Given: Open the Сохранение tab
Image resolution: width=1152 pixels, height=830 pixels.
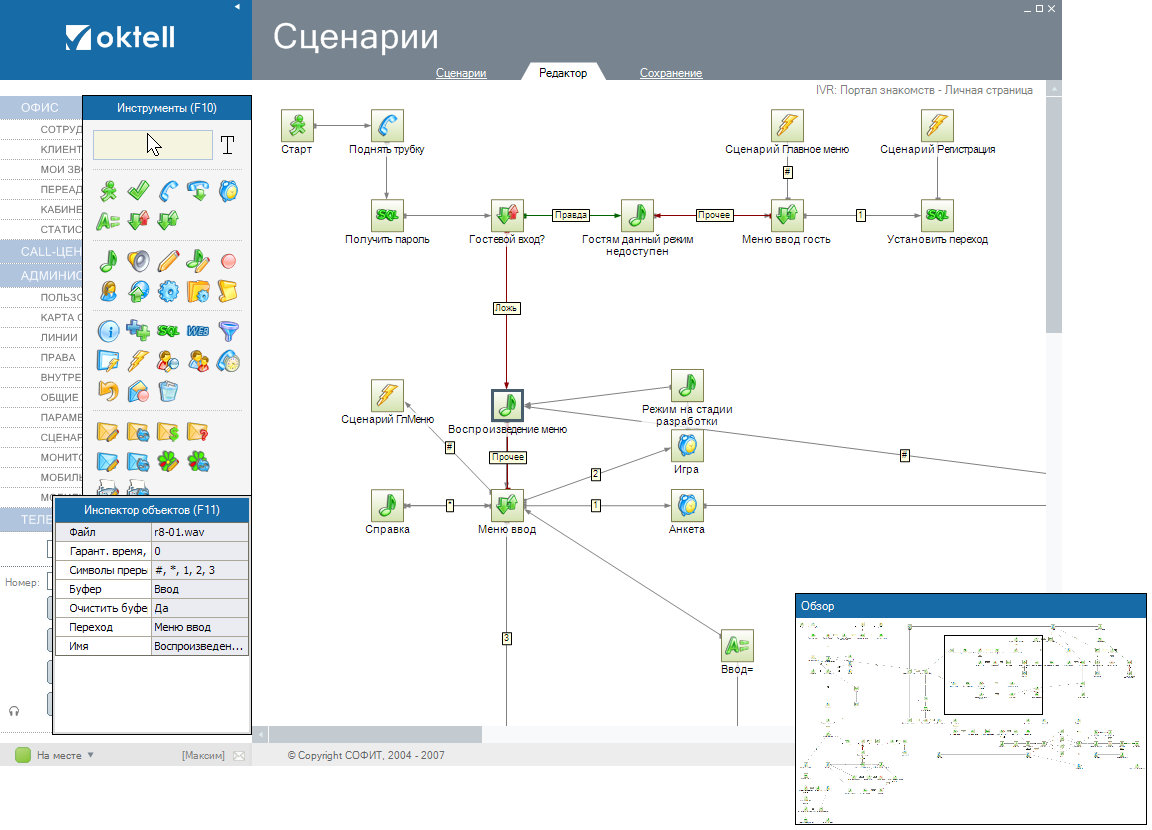Looking at the screenshot, I should tap(670, 73).
